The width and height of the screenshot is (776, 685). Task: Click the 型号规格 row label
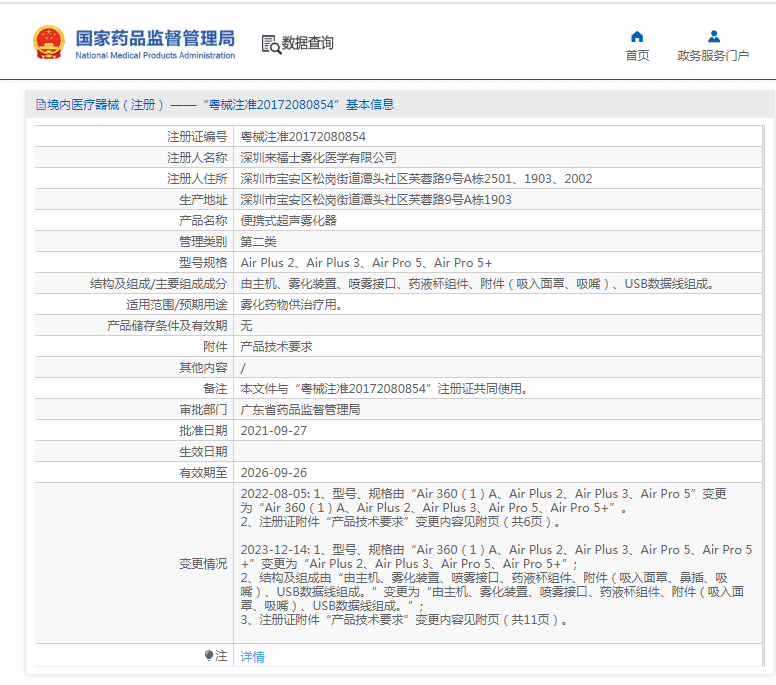click(x=202, y=263)
